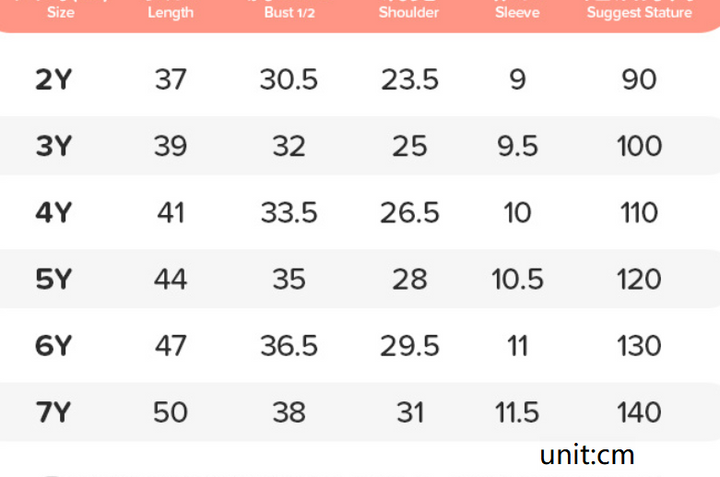
Task: Click the 38 bust value for 7Y
Action: coord(289,412)
